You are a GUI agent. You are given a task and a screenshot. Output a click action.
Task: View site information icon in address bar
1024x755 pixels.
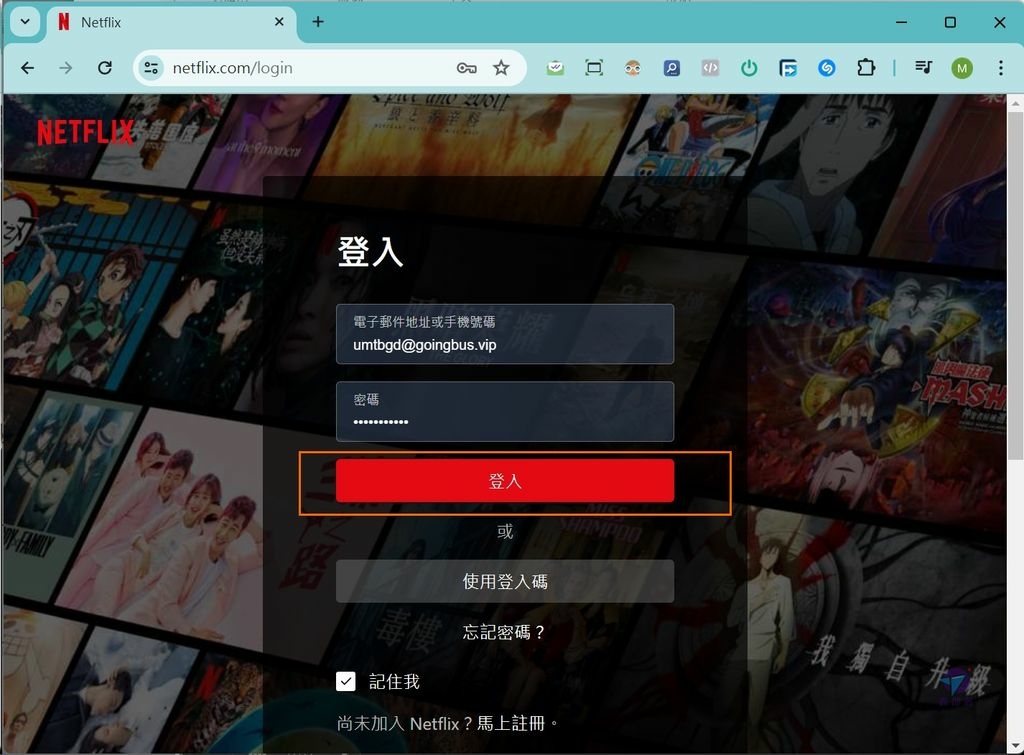151,68
